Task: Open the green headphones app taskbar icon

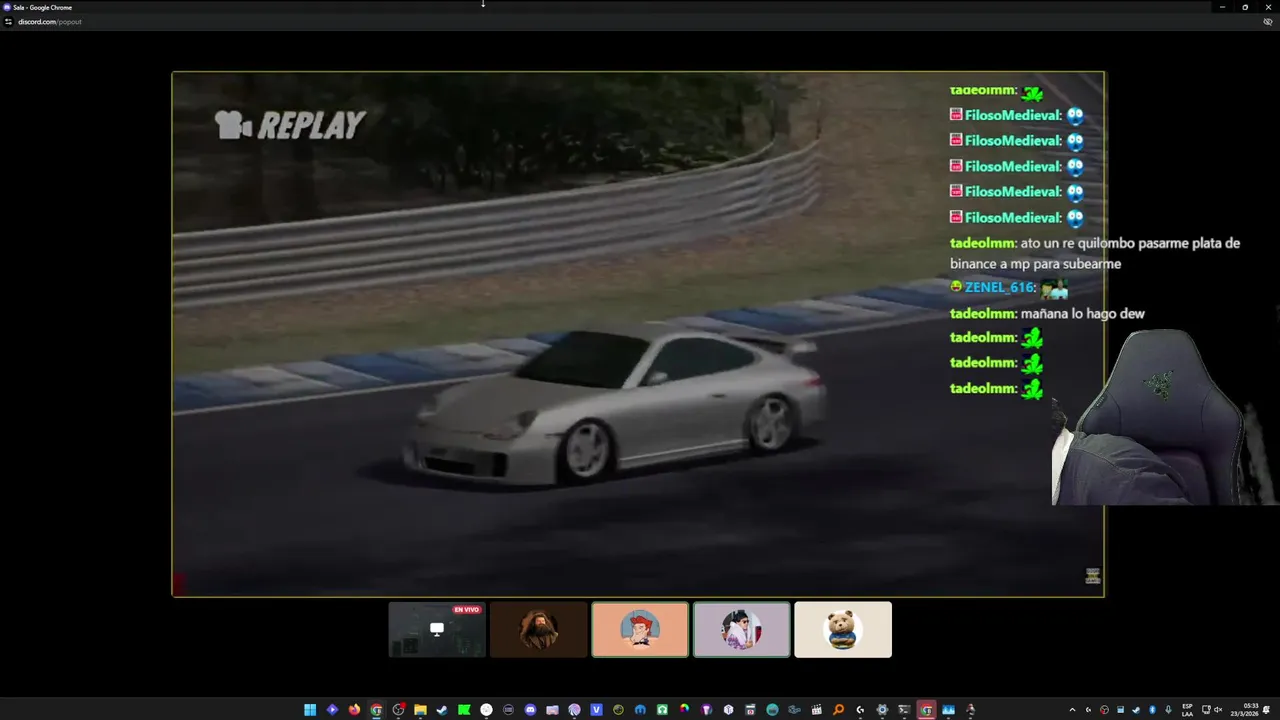Action: click(x=662, y=710)
